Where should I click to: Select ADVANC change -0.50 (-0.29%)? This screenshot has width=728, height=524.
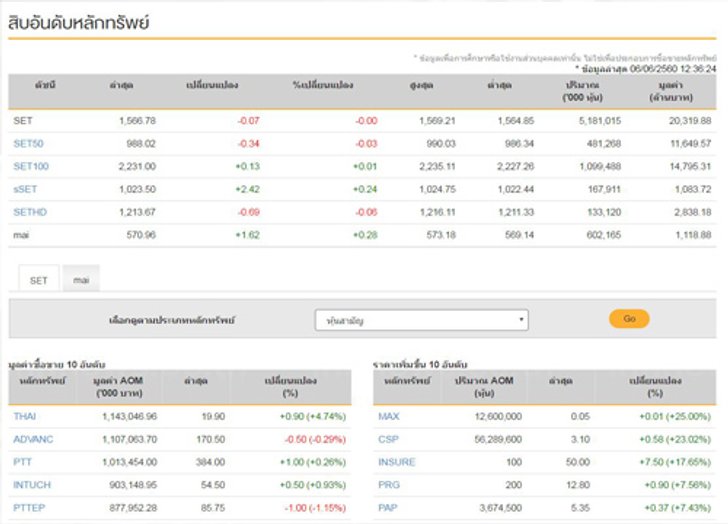coord(315,439)
